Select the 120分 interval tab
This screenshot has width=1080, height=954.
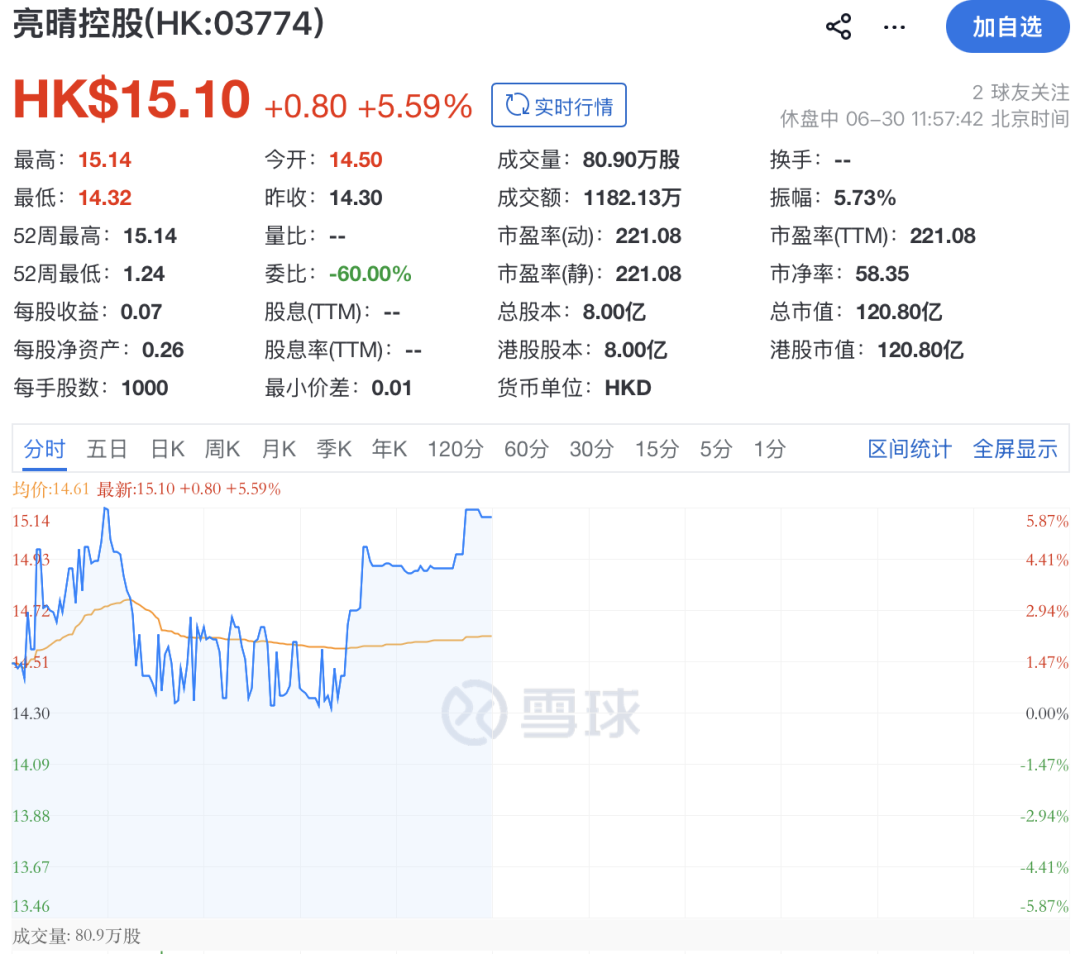(x=455, y=449)
